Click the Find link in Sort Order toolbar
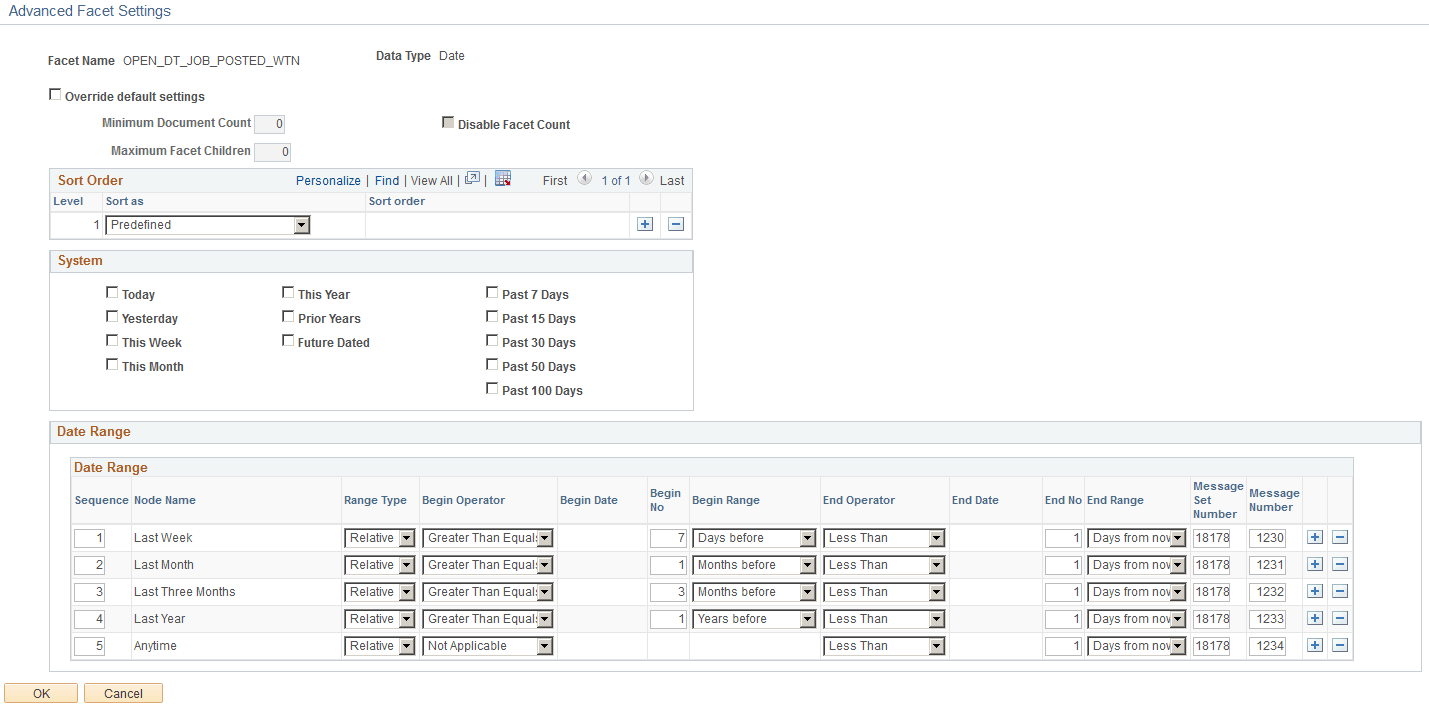 (386, 180)
